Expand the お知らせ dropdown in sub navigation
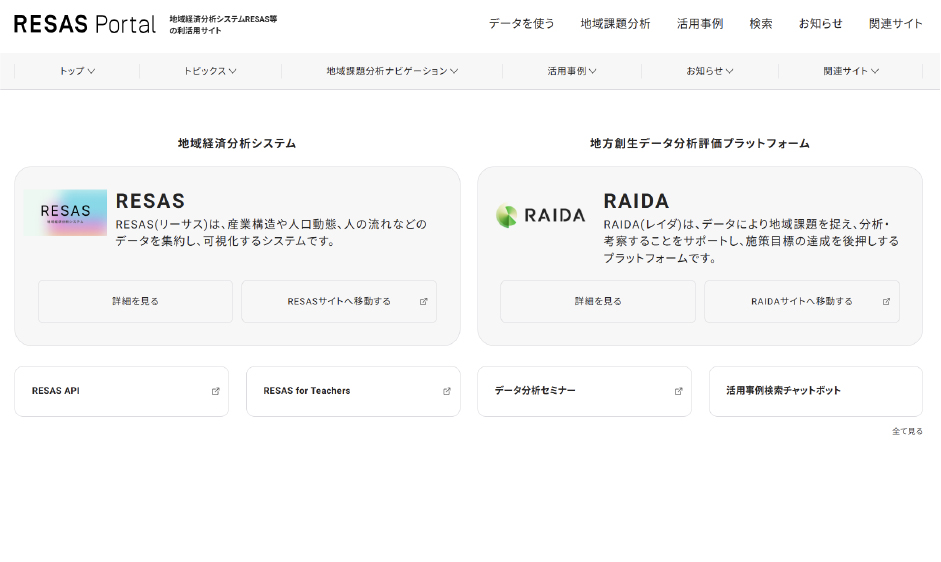 pyautogui.click(x=710, y=71)
